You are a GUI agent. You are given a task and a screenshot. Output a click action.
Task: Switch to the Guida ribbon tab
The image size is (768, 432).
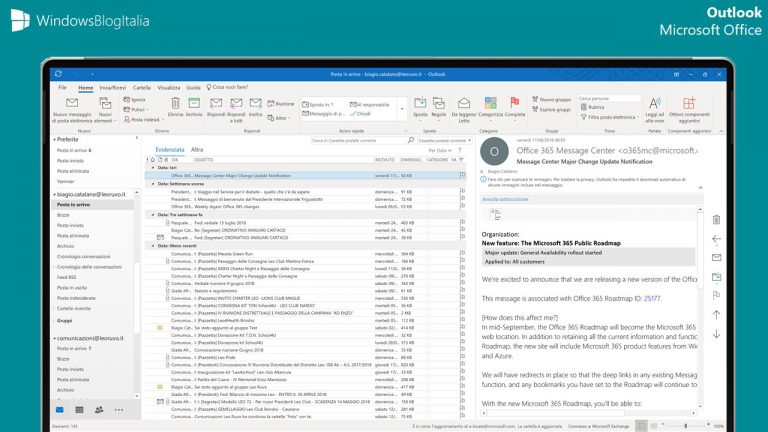[x=193, y=87]
